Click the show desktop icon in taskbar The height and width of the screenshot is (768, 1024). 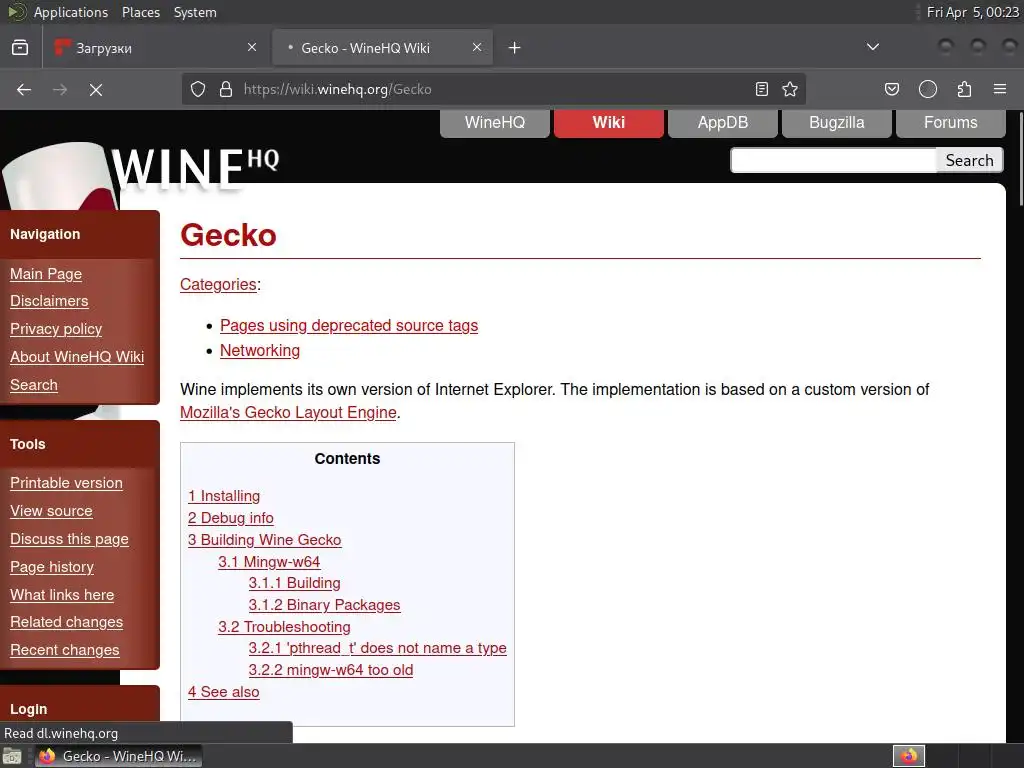click(x=12, y=756)
